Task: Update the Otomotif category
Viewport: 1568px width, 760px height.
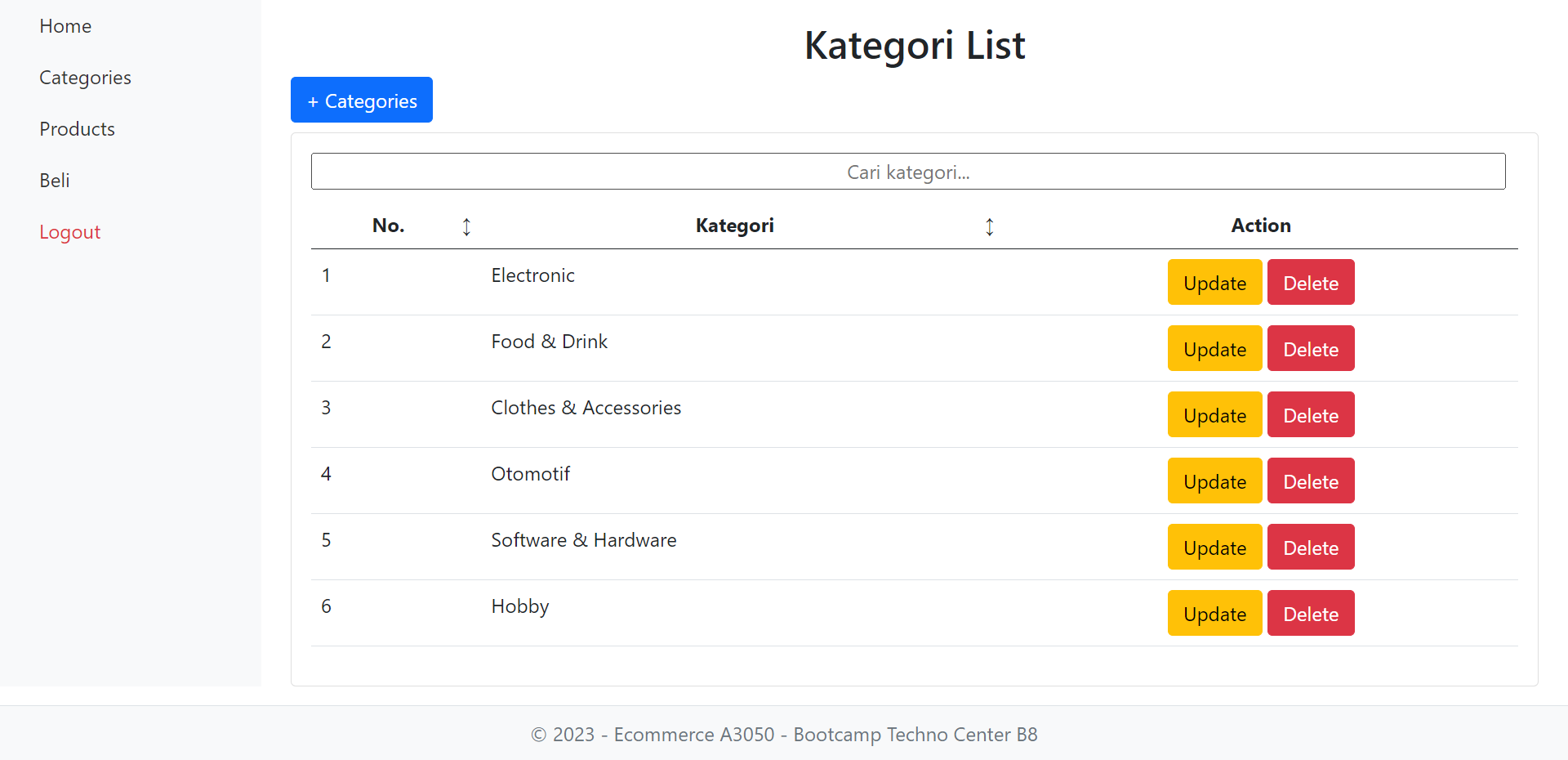Action: [1214, 481]
